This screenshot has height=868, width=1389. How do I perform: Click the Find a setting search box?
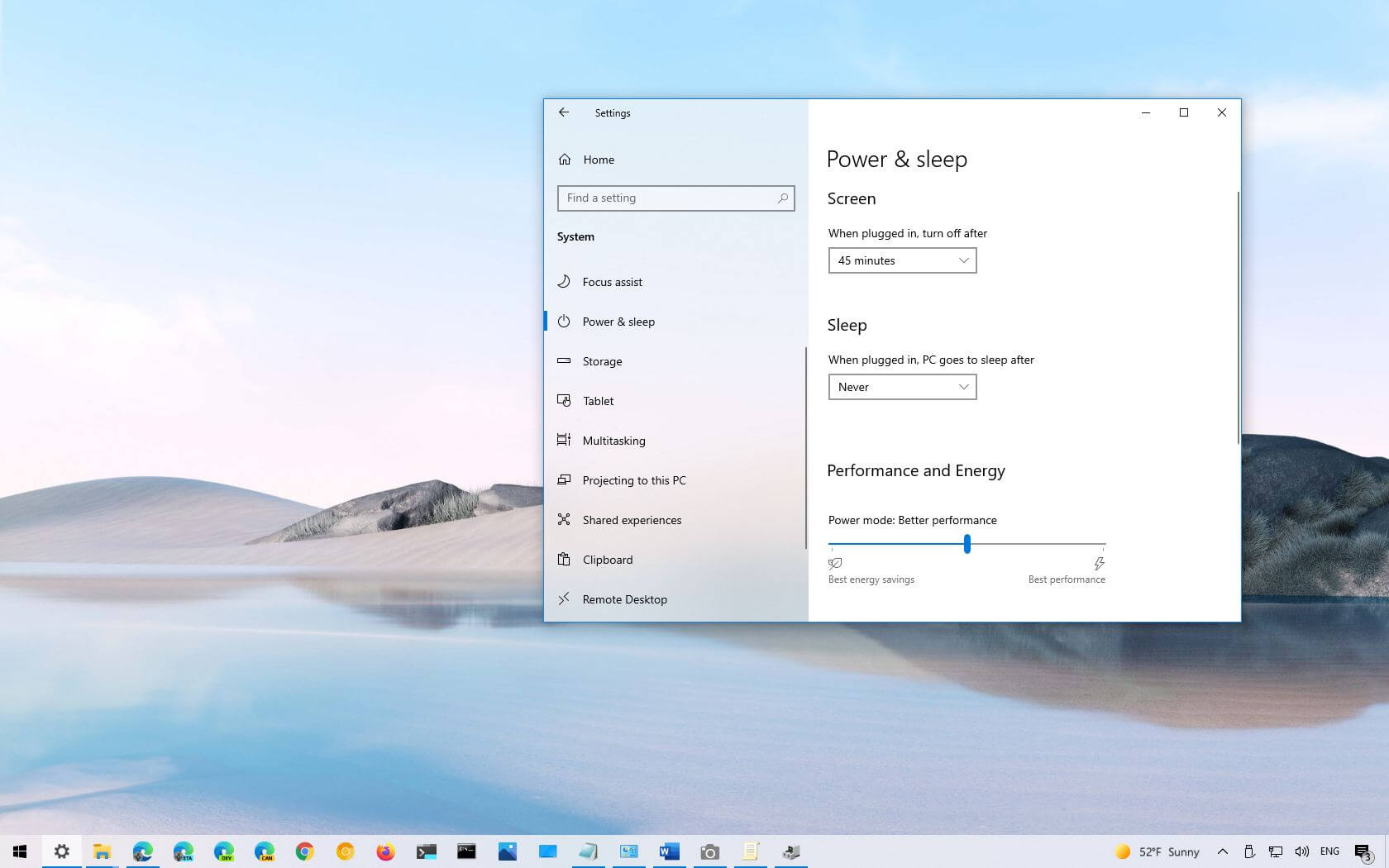coord(675,198)
